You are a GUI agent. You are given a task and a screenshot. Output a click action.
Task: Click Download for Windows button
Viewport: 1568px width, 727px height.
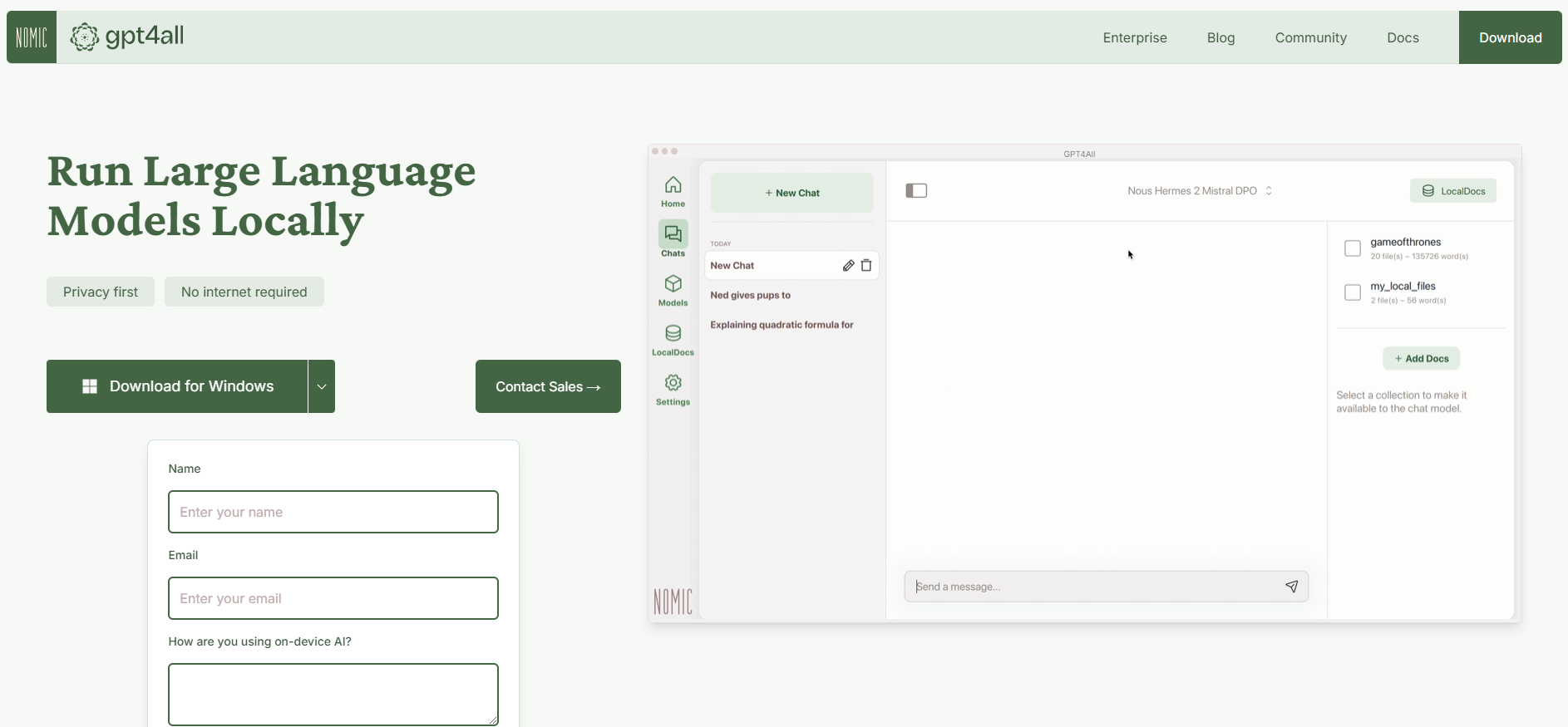click(x=177, y=386)
